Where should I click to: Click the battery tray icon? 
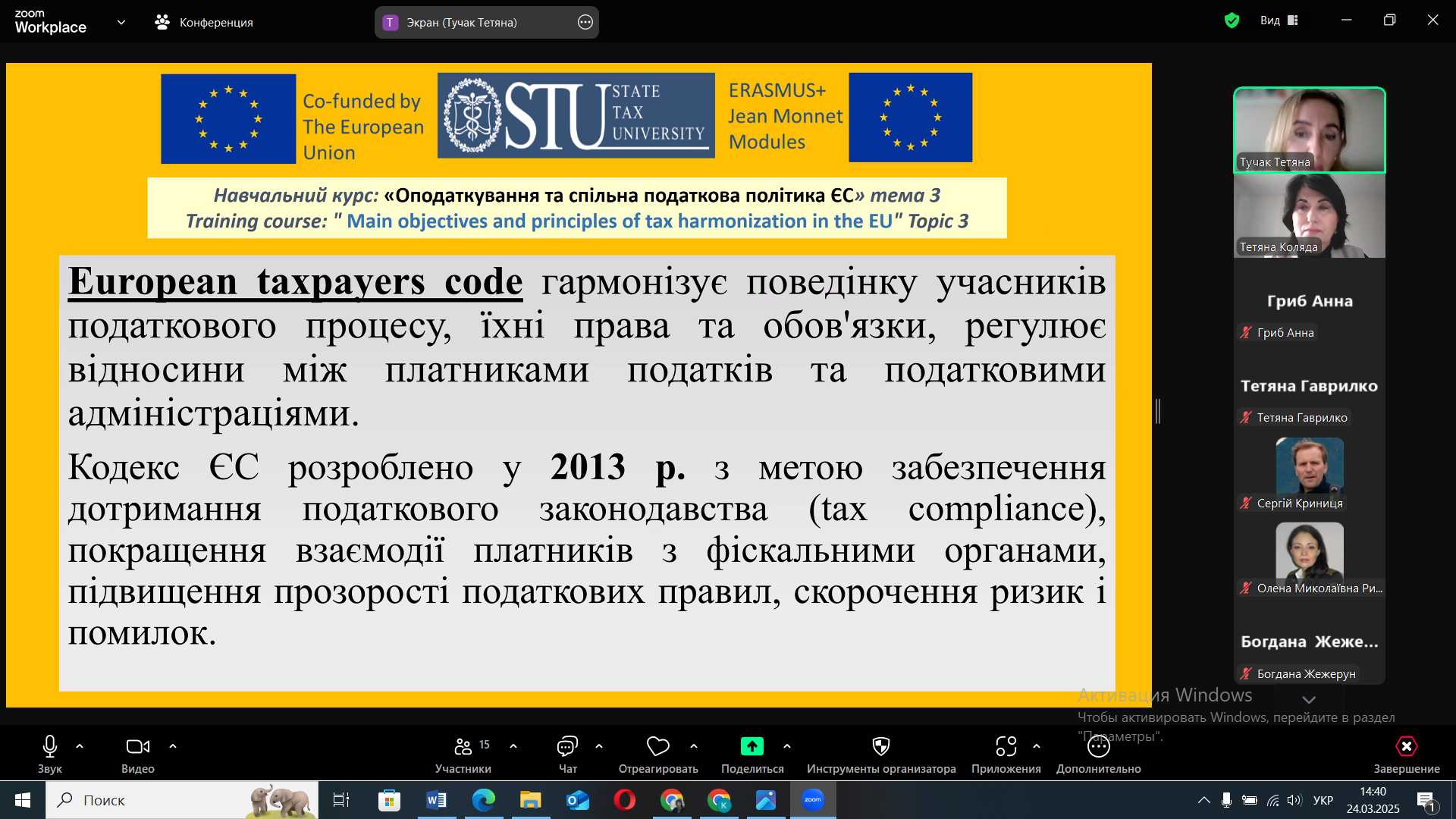(1250, 800)
